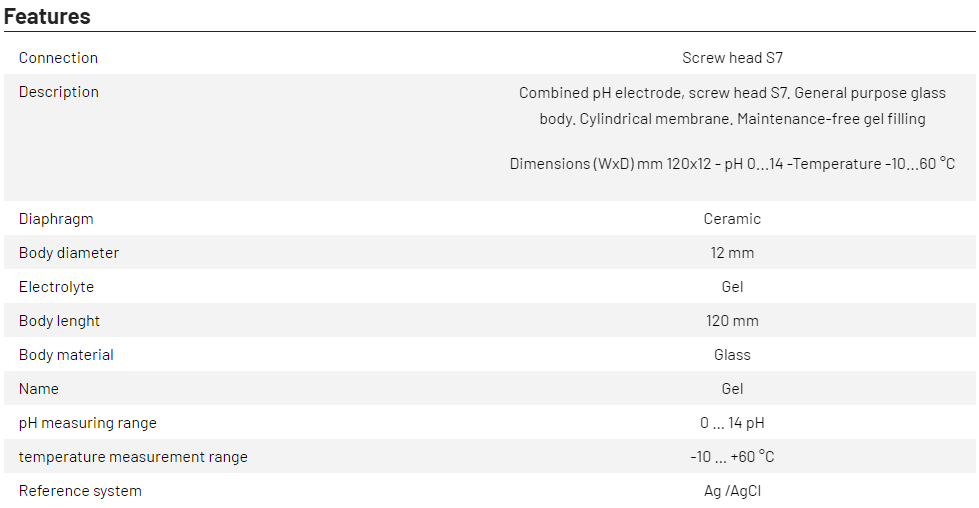This screenshot has width=979, height=508.
Task: Select the Description row label
Action: pyautogui.click(x=58, y=92)
